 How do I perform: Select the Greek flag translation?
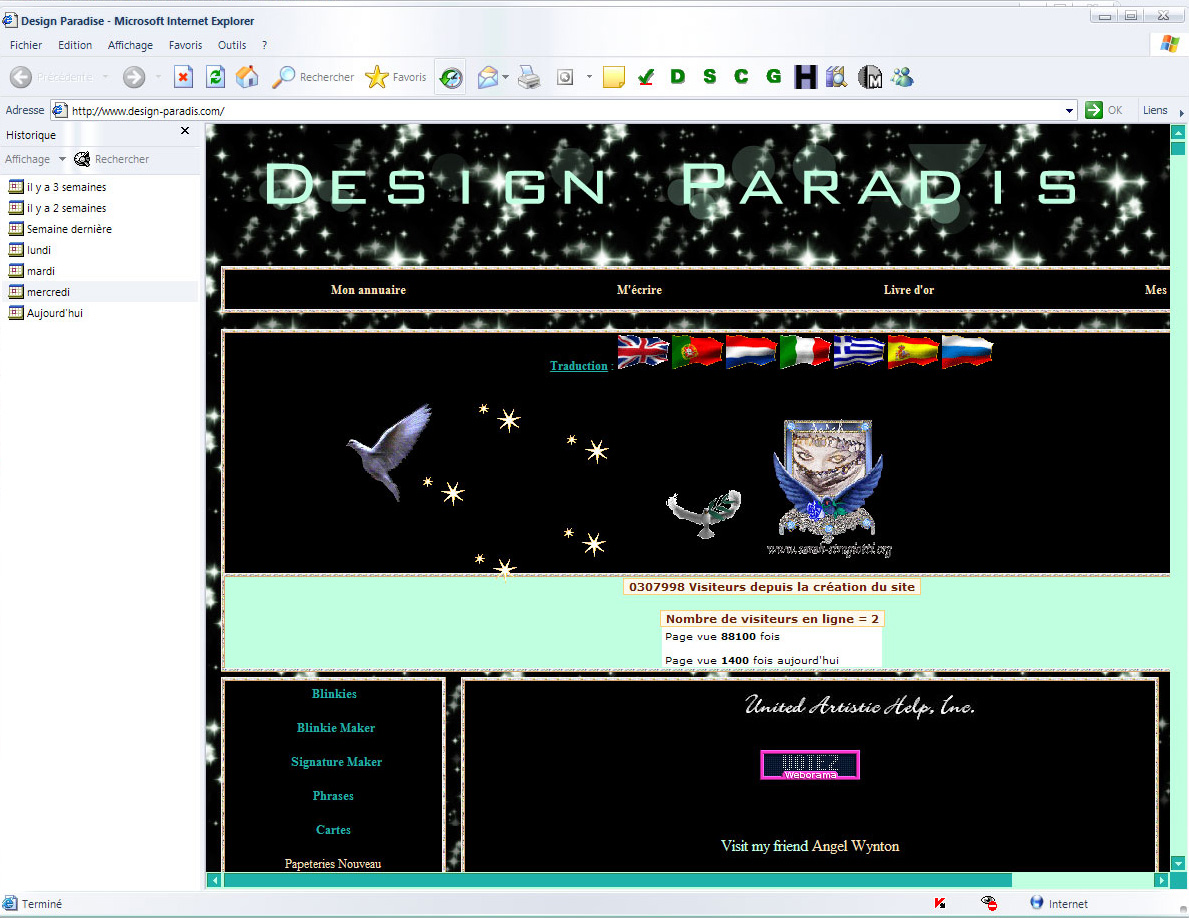tap(858, 352)
